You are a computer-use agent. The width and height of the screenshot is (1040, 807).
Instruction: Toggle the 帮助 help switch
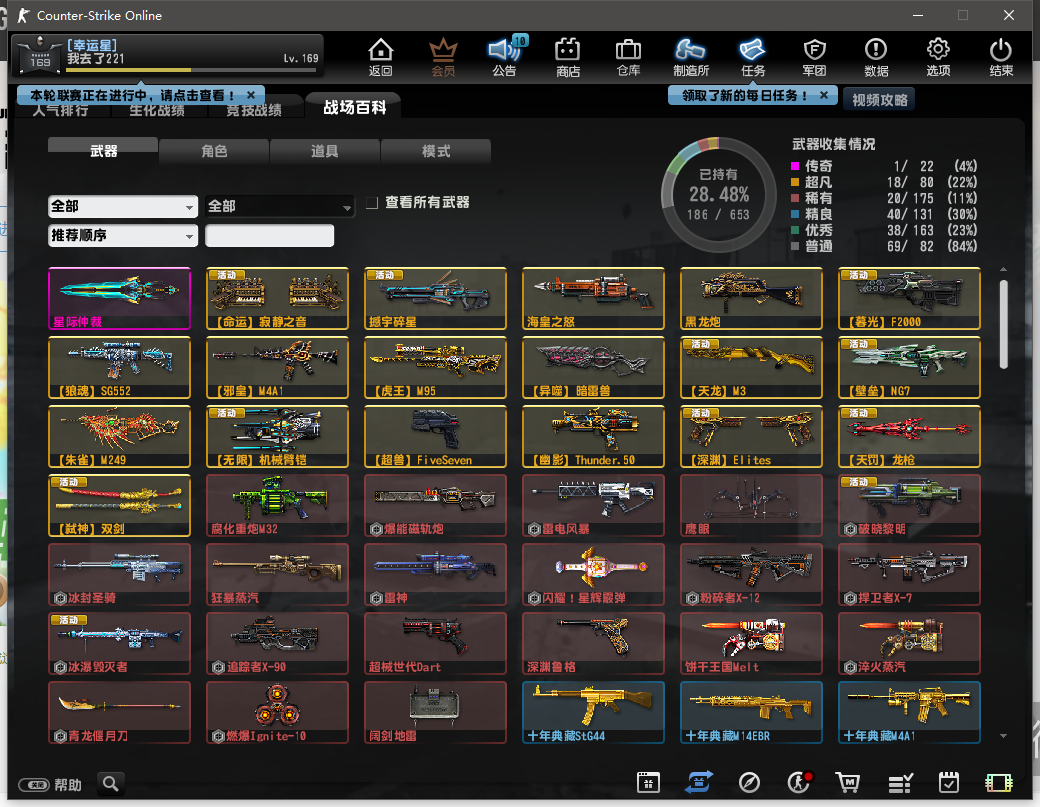pos(34,785)
